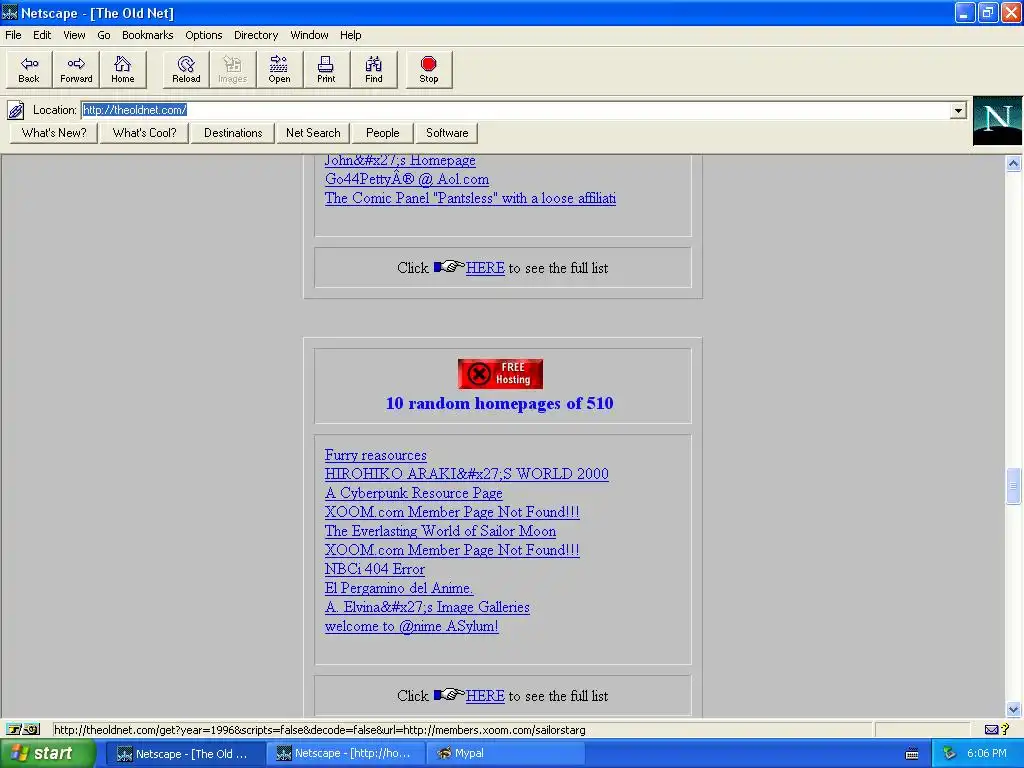Open the File menu
Viewport: 1024px width, 768px height.
13,35
